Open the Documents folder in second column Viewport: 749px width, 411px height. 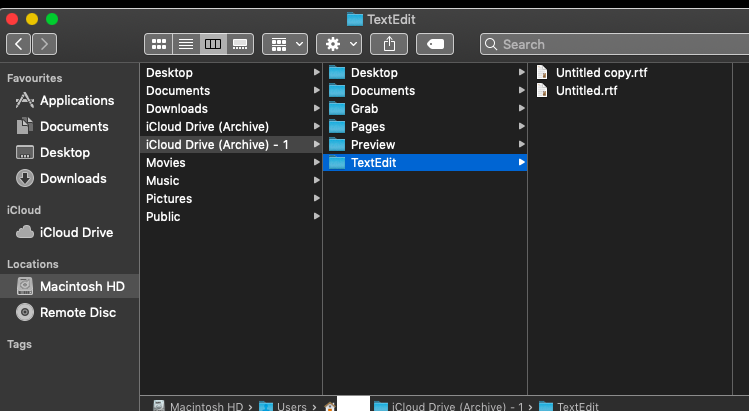425,91
